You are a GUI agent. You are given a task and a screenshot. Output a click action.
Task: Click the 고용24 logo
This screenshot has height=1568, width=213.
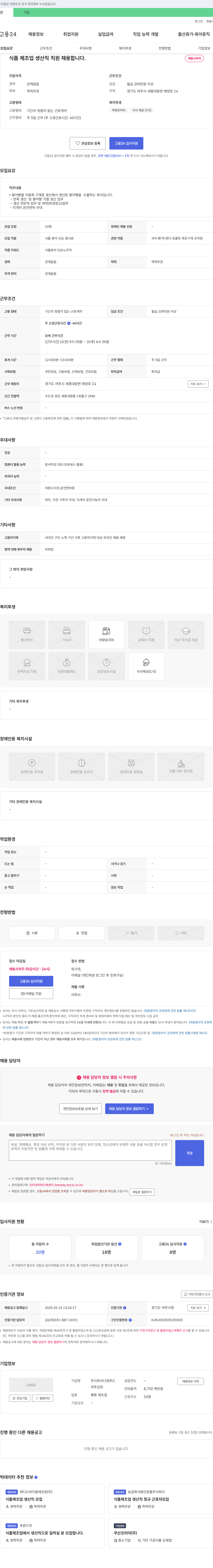point(8,34)
